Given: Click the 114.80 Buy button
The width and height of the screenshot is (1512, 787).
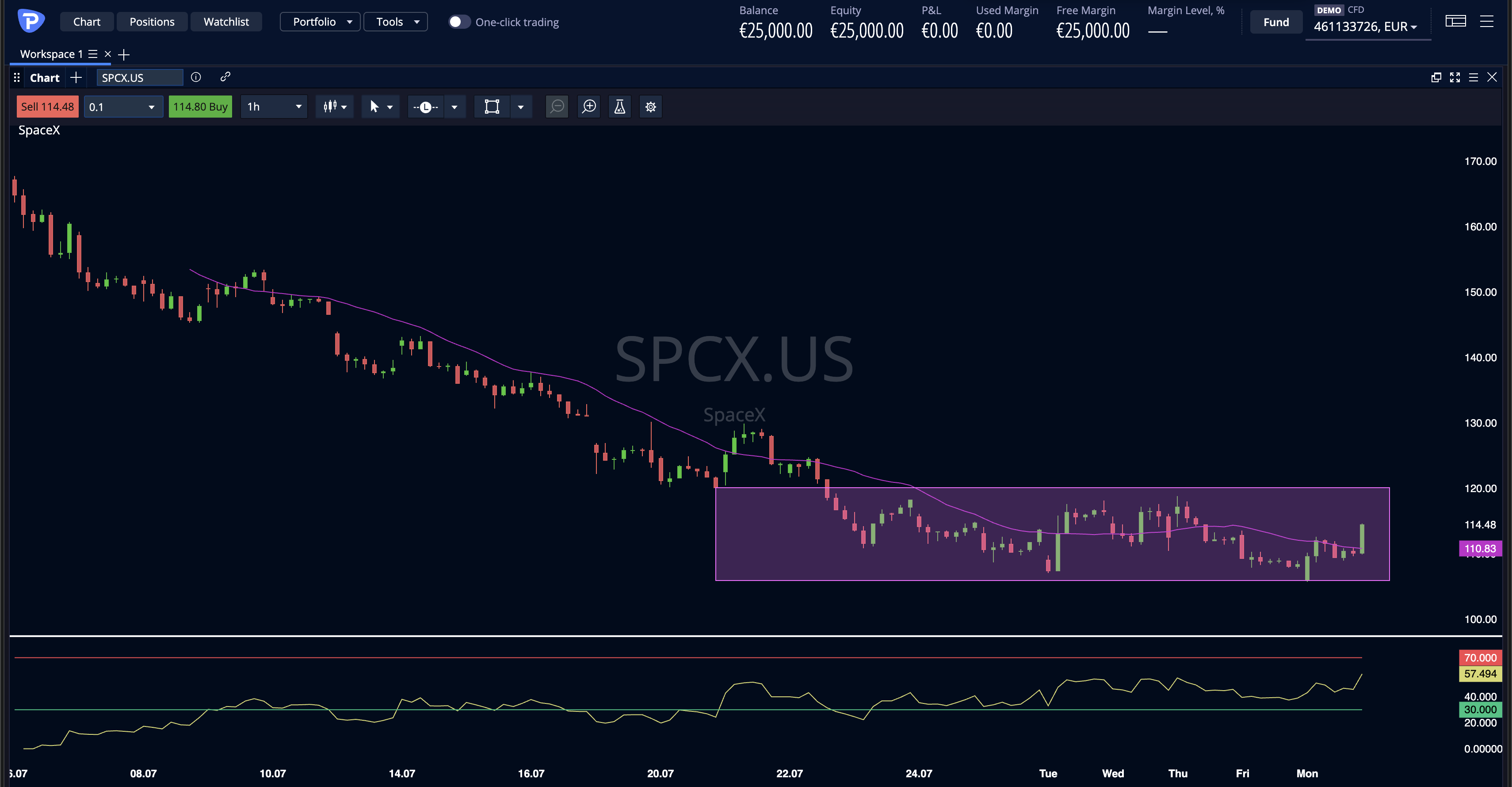Looking at the screenshot, I should point(200,106).
